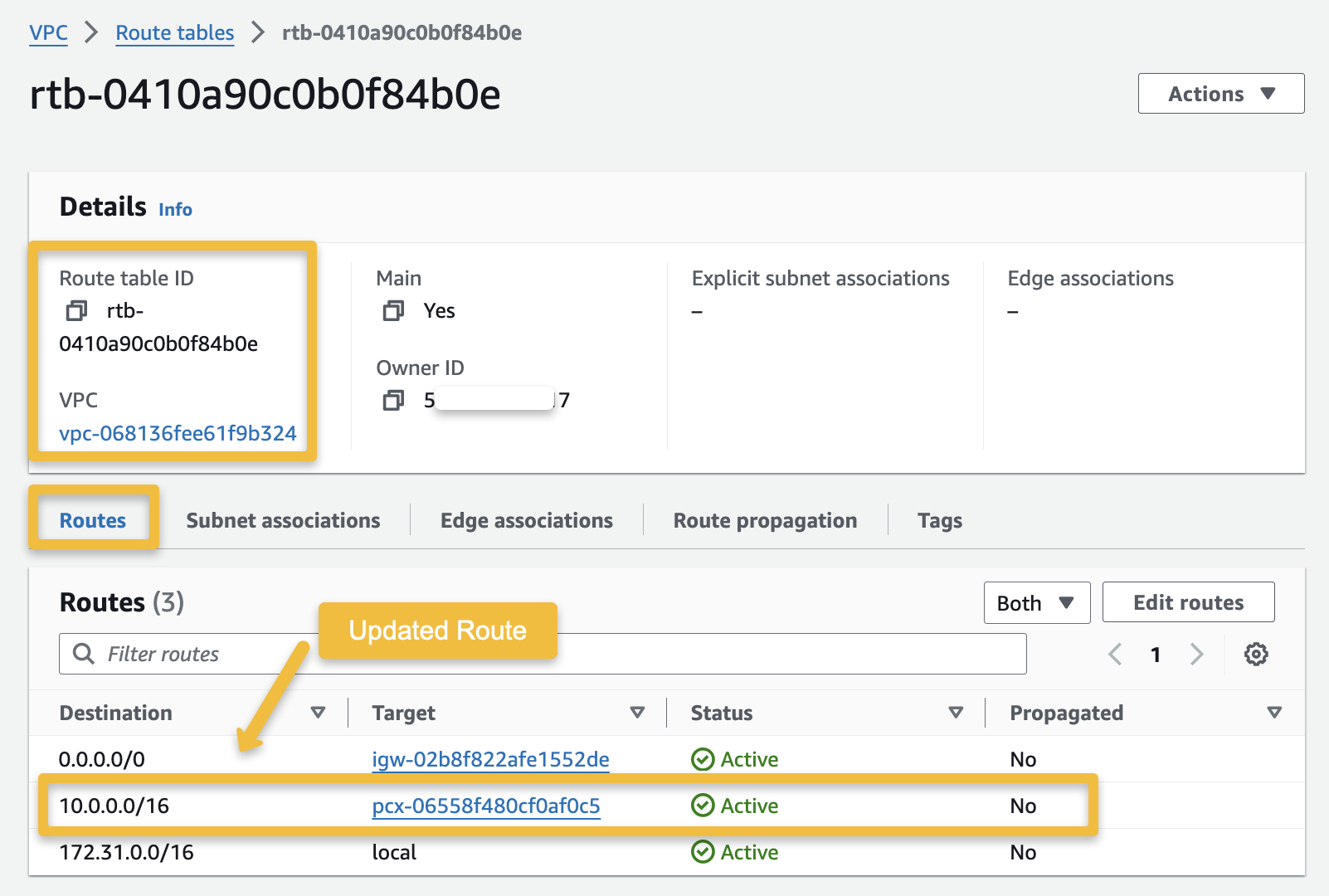Image resolution: width=1329 pixels, height=896 pixels.
Task: Open the "Both" route filter dropdown
Action: click(x=1036, y=602)
